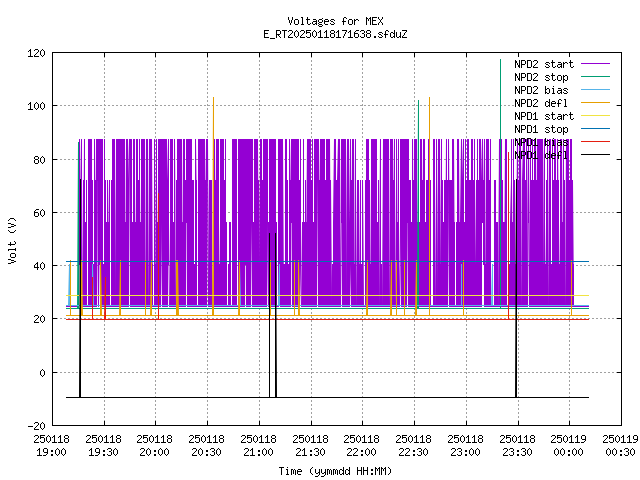Click the y-axis tick value 20
Screen dimensions: 640x480
[x=39, y=319]
